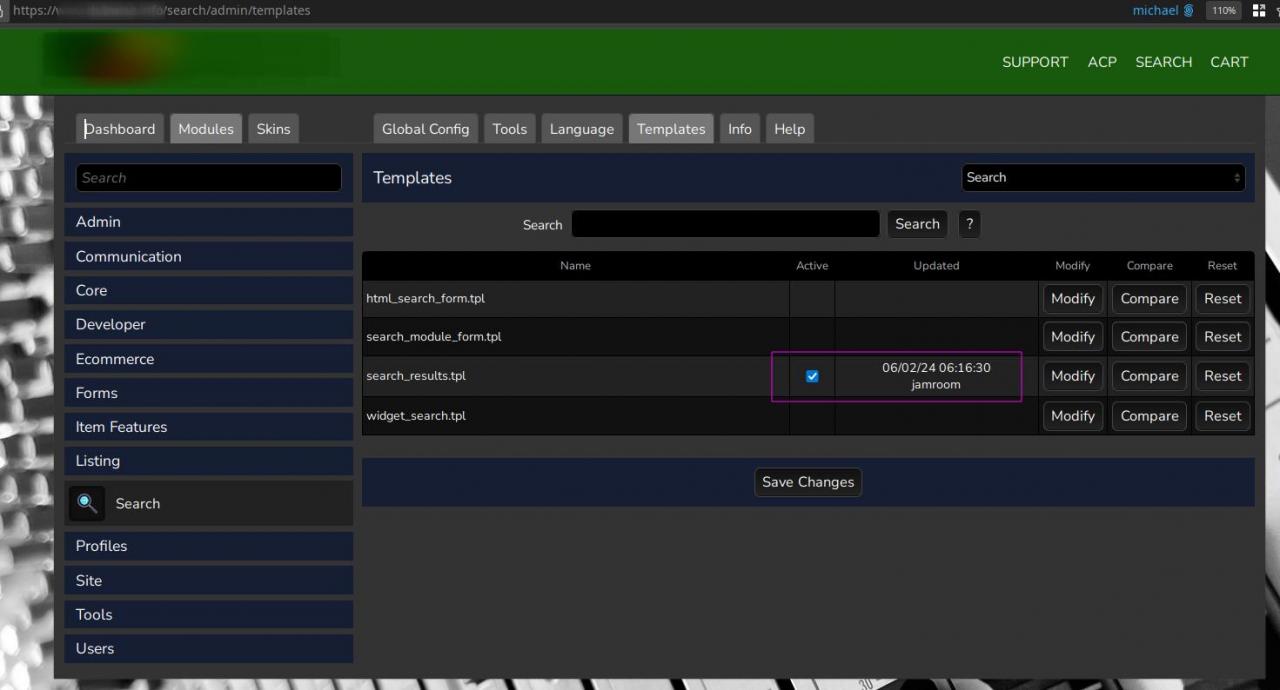Click the magnifier icon beside Search module
The width and height of the screenshot is (1280, 690).
pos(87,503)
